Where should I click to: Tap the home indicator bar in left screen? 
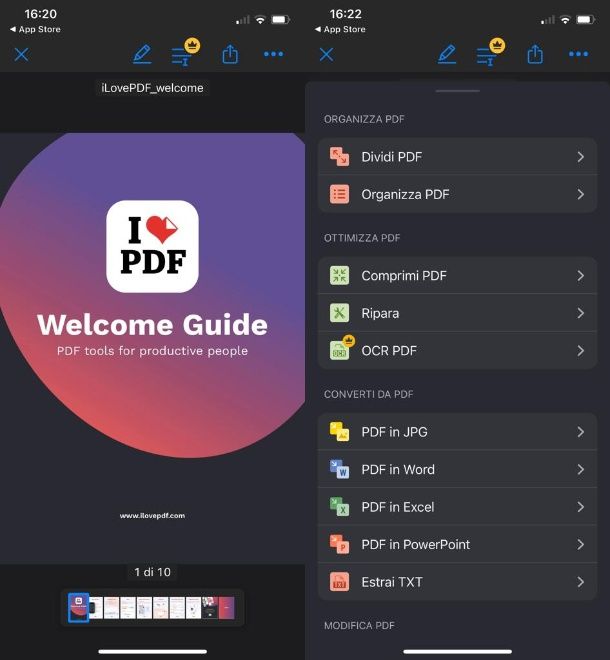(x=152, y=652)
